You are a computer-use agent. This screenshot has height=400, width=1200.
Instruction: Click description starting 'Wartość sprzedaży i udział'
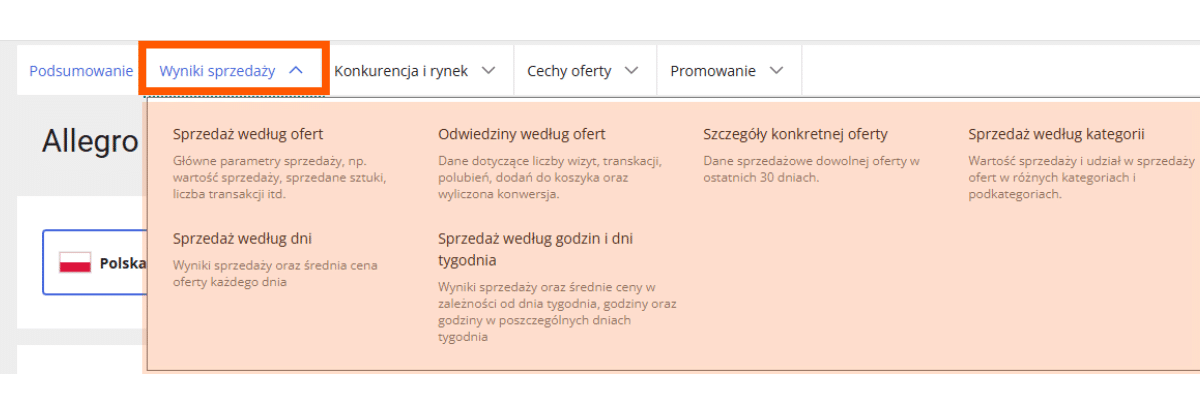pos(1081,177)
